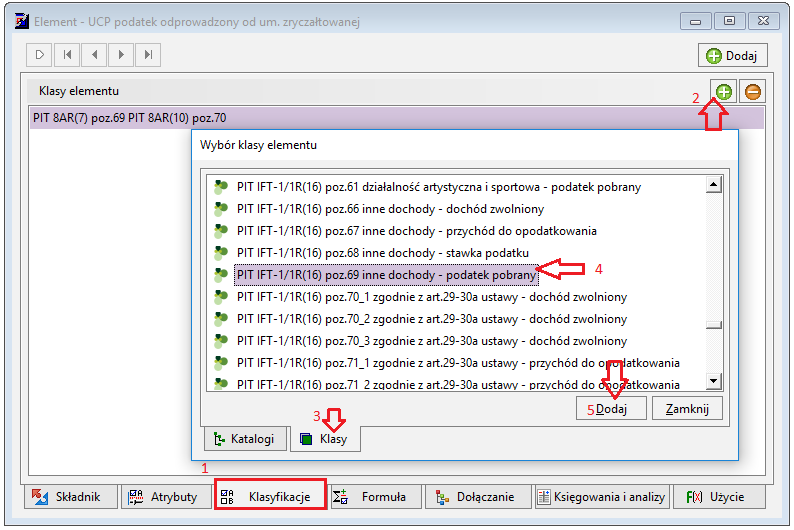Go to the first record arrow
Viewport: 794px width, 530px height.
(67, 55)
